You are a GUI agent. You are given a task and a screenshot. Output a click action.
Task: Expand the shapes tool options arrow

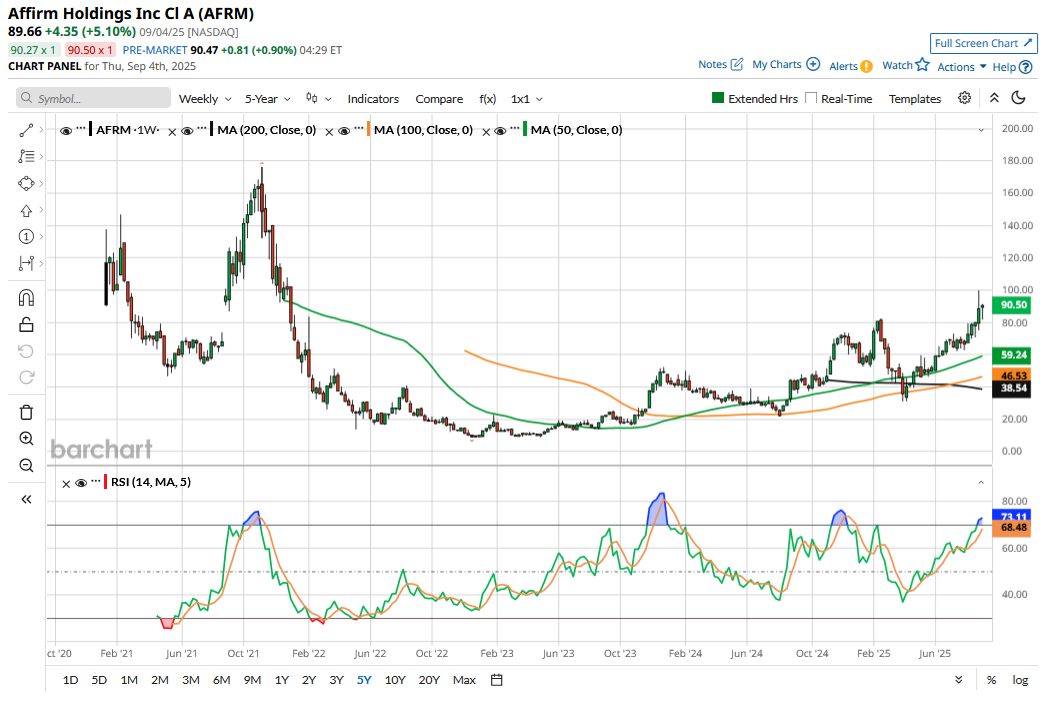coord(42,183)
